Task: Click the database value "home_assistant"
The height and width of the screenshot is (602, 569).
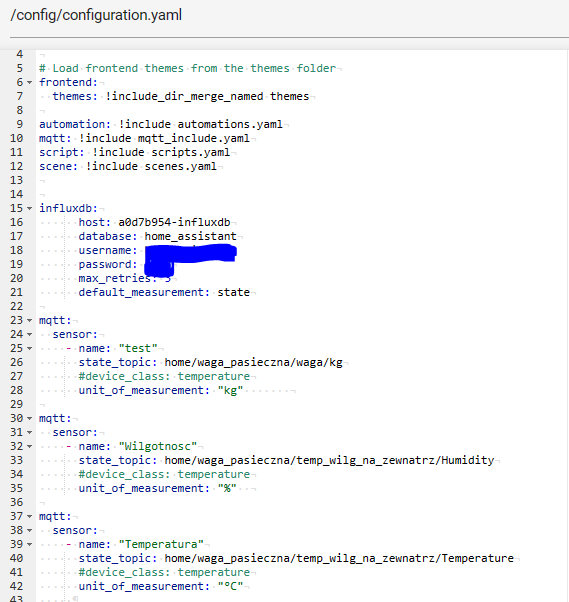Action: [x=191, y=236]
